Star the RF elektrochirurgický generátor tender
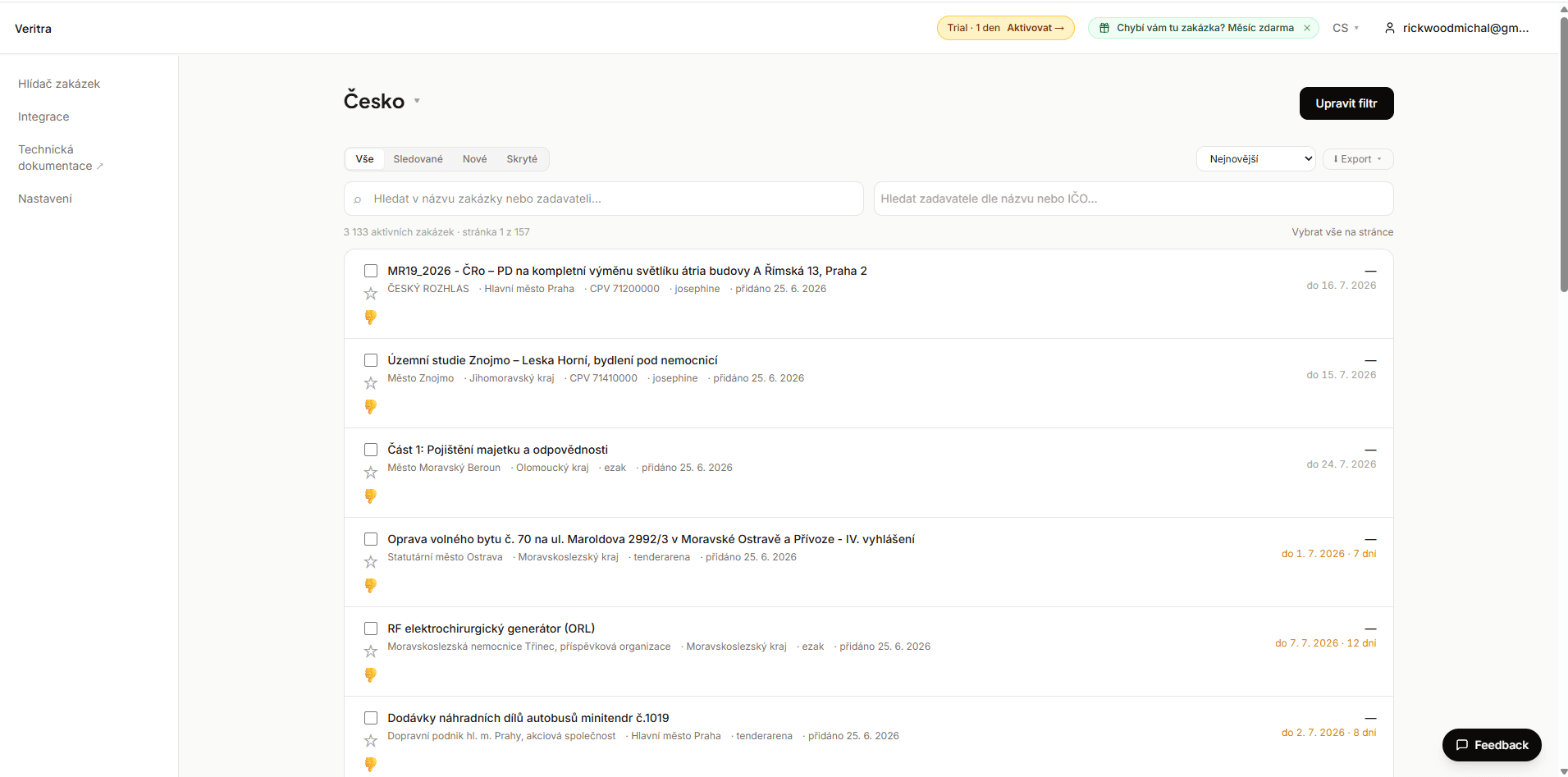The height and width of the screenshot is (777, 1568). point(371,651)
